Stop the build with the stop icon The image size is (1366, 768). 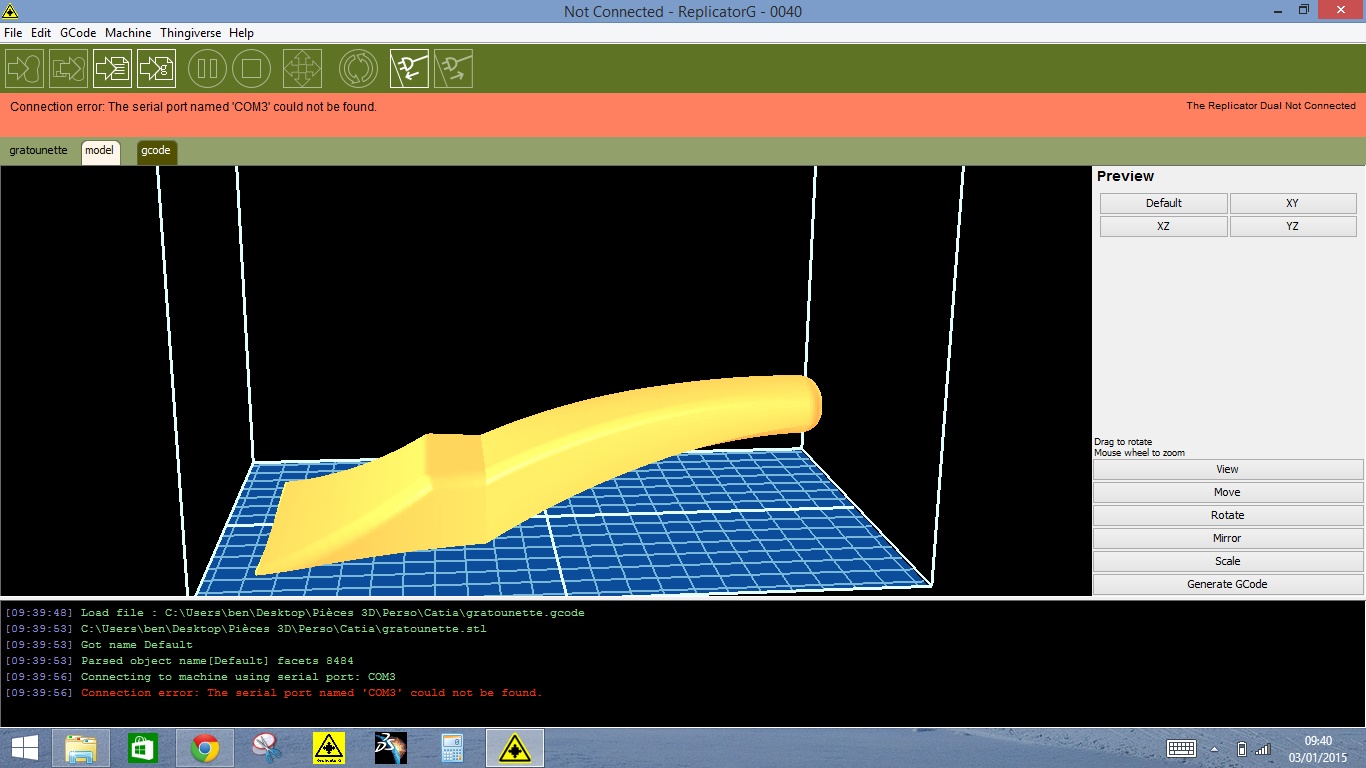click(252, 69)
